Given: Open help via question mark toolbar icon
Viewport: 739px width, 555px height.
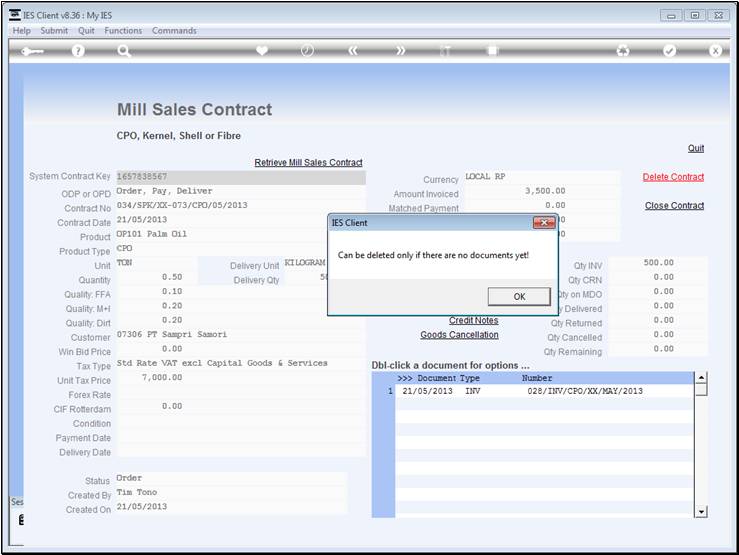Looking at the screenshot, I should click(78, 51).
